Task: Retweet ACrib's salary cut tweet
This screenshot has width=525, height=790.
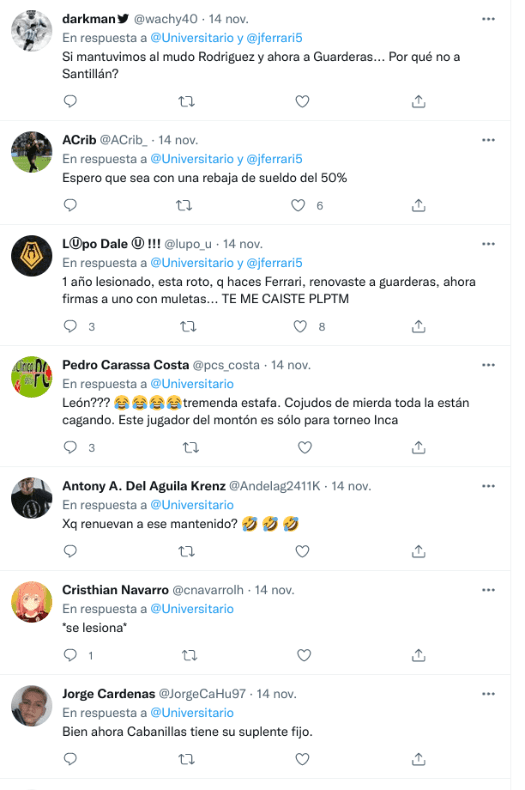Action: (x=184, y=206)
